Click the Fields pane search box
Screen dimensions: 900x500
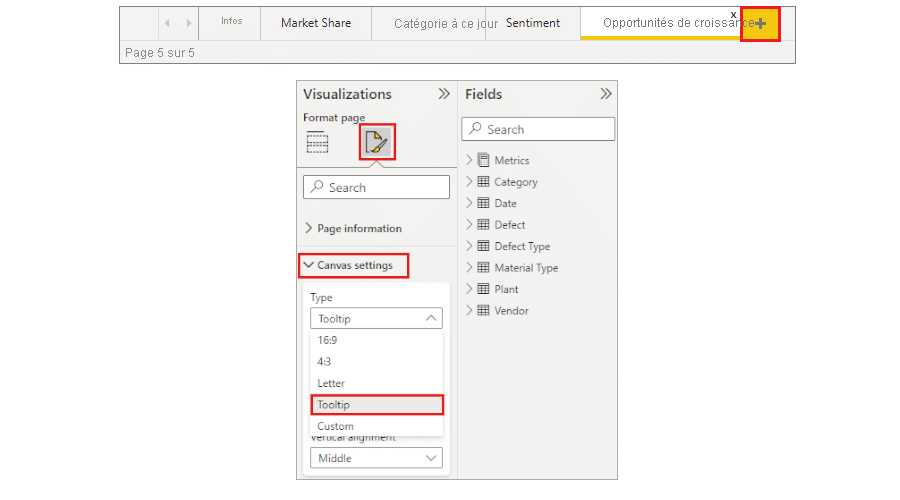[538, 129]
